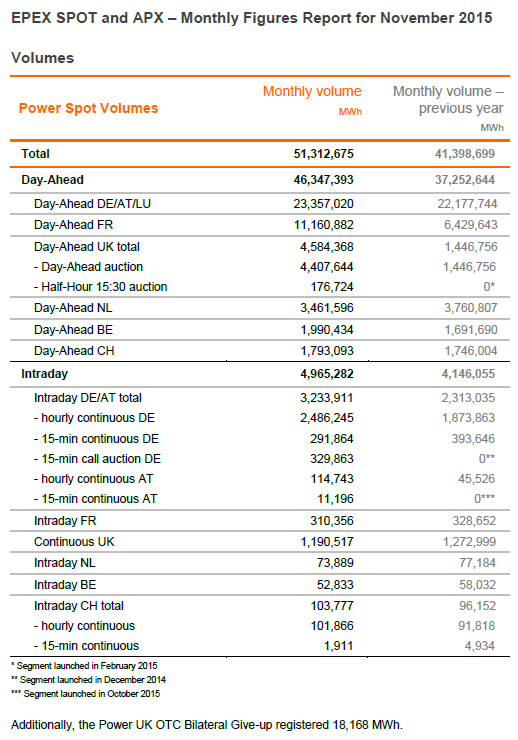Click the Intraday bold row label
This screenshot has width=518, height=740.
point(44,374)
